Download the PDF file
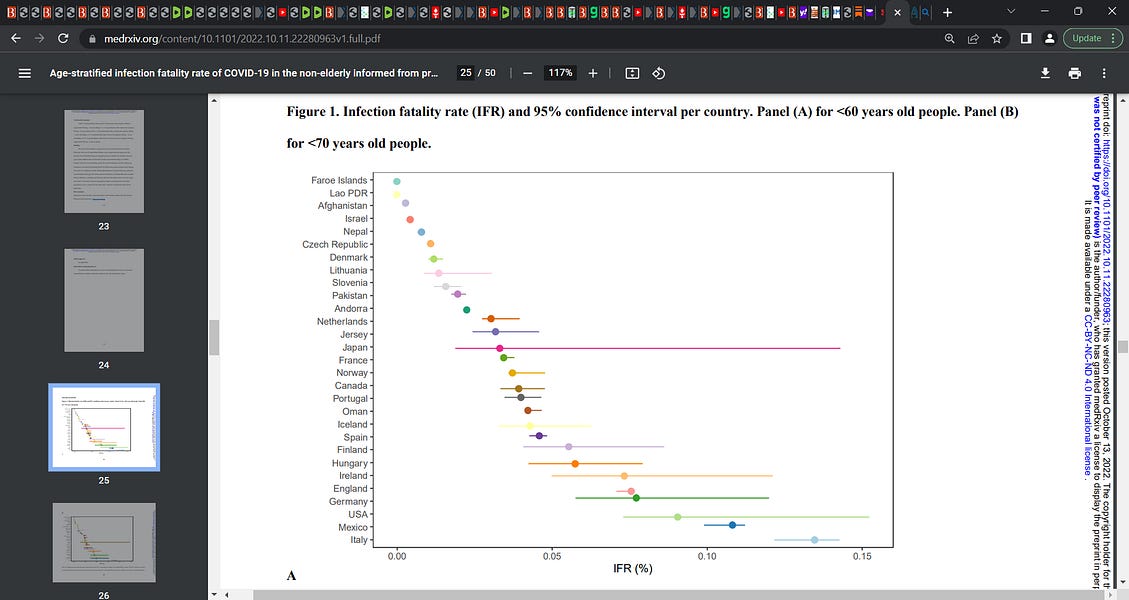1129x600 pixels. (1044, 72)
